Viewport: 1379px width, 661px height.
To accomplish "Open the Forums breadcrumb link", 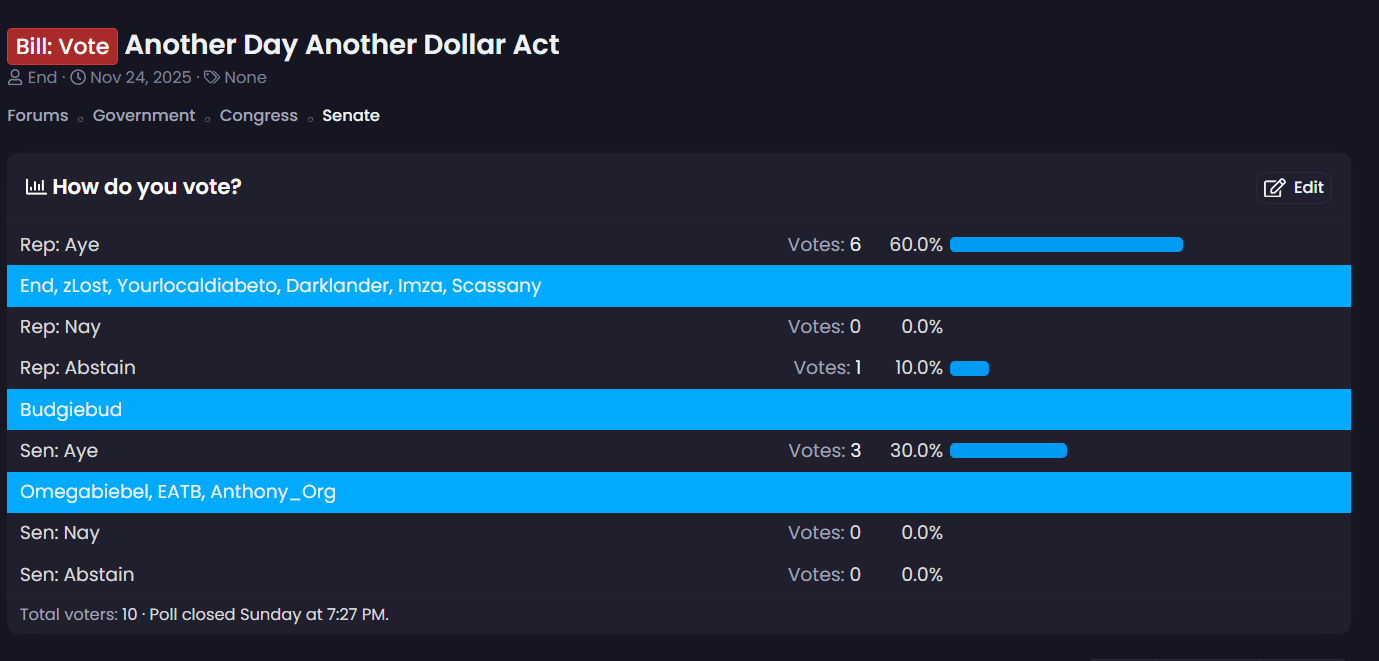I will [x=38, y=116].
